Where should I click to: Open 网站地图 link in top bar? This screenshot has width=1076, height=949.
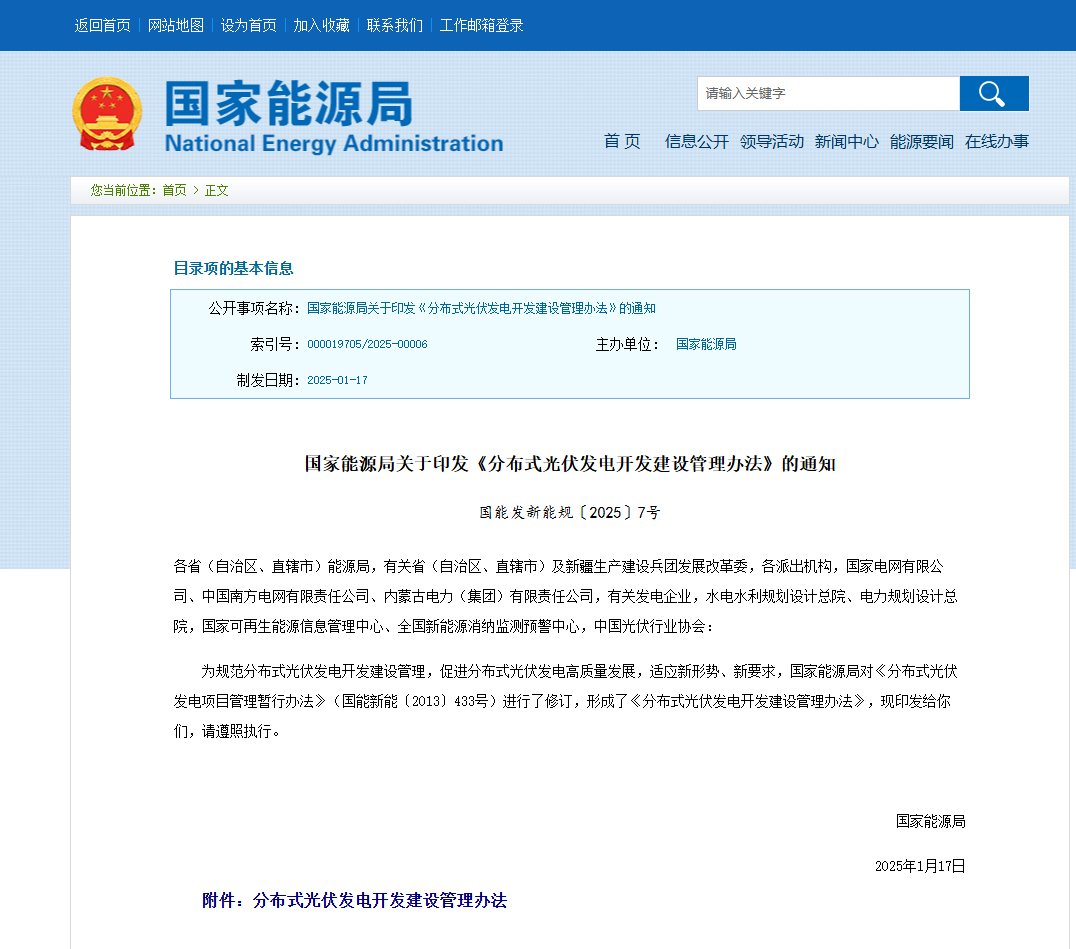[x=176, y=25]
